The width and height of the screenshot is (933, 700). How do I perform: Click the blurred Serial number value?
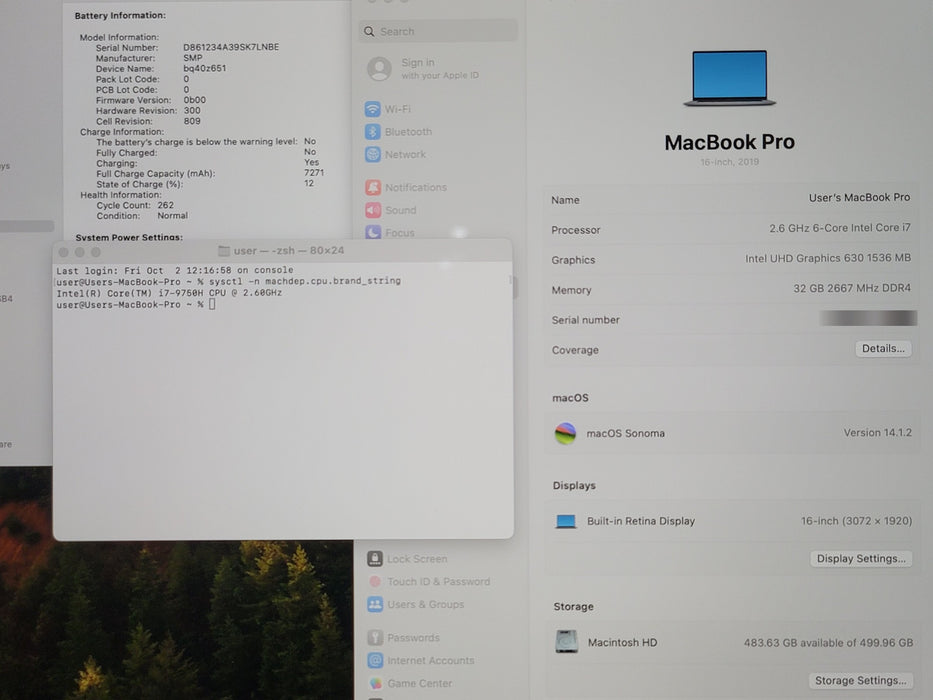[868, 318]
